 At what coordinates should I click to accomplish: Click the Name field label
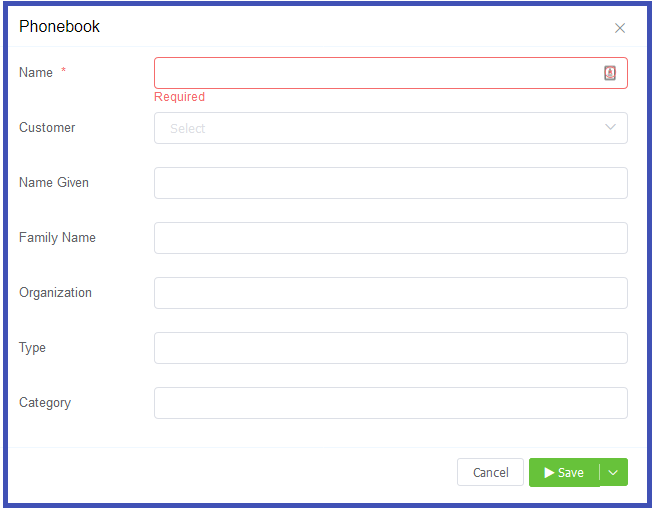point(36,72)
